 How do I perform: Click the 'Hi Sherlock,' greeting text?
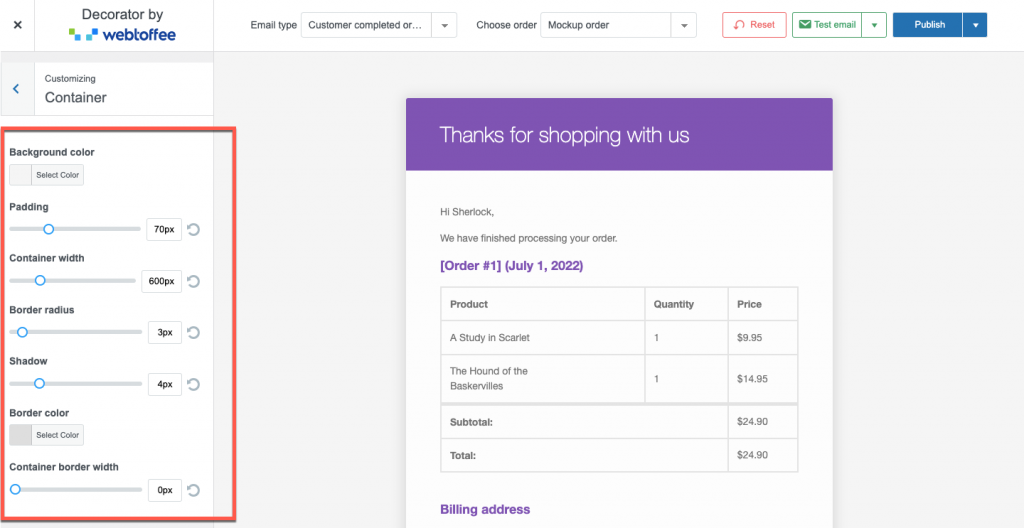[x=467, y=212]
